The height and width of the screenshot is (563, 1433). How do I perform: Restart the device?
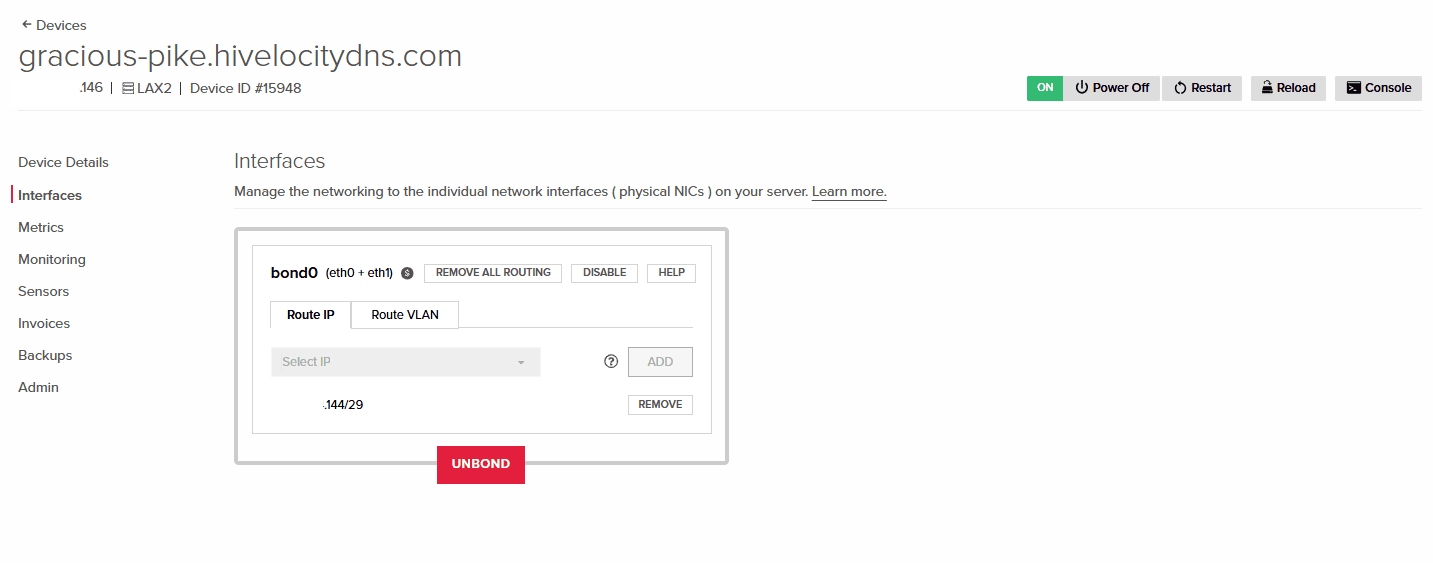pyautogui.click(x=1202, y=88)
